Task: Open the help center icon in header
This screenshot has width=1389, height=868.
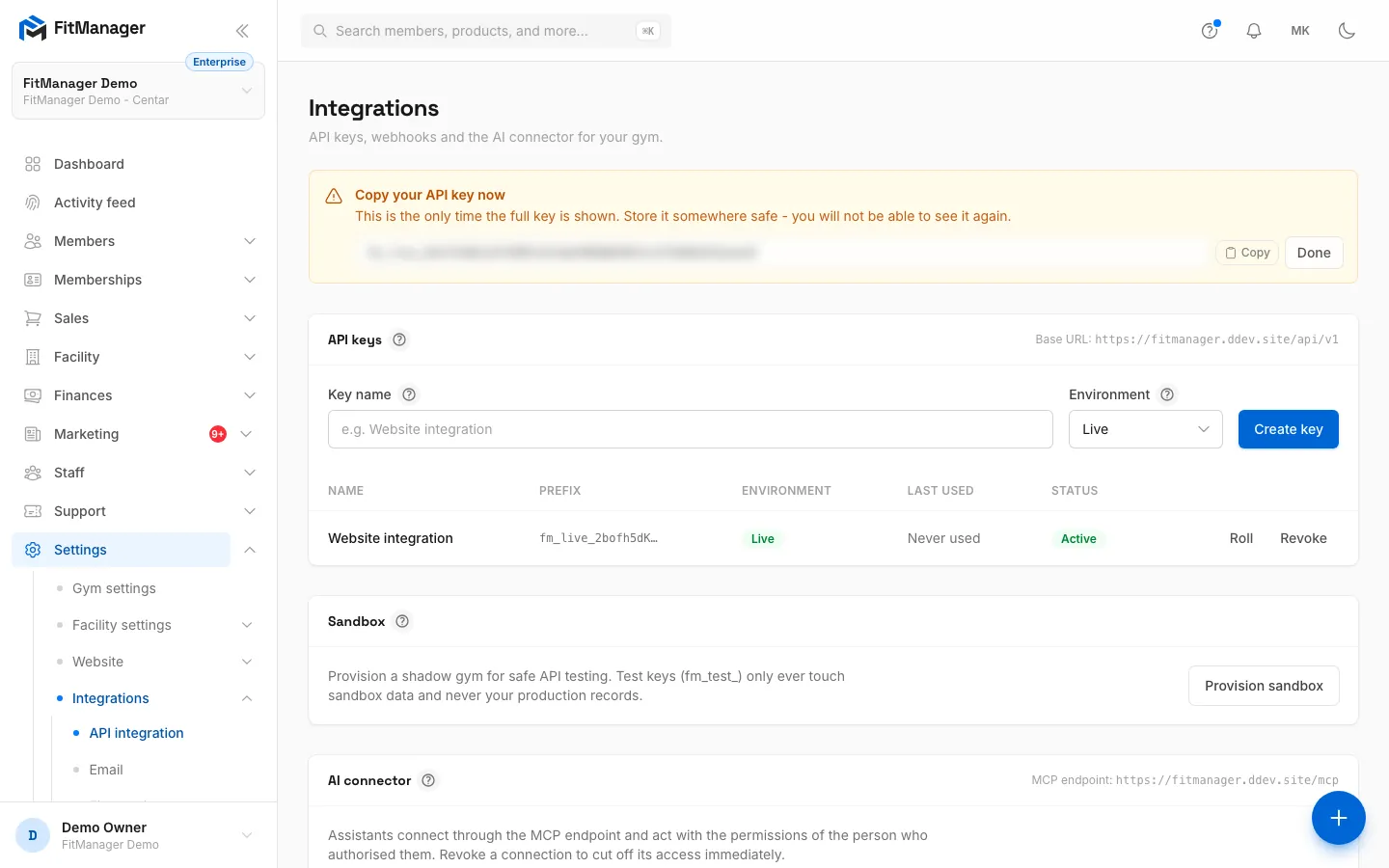Action: point(1210,31)
